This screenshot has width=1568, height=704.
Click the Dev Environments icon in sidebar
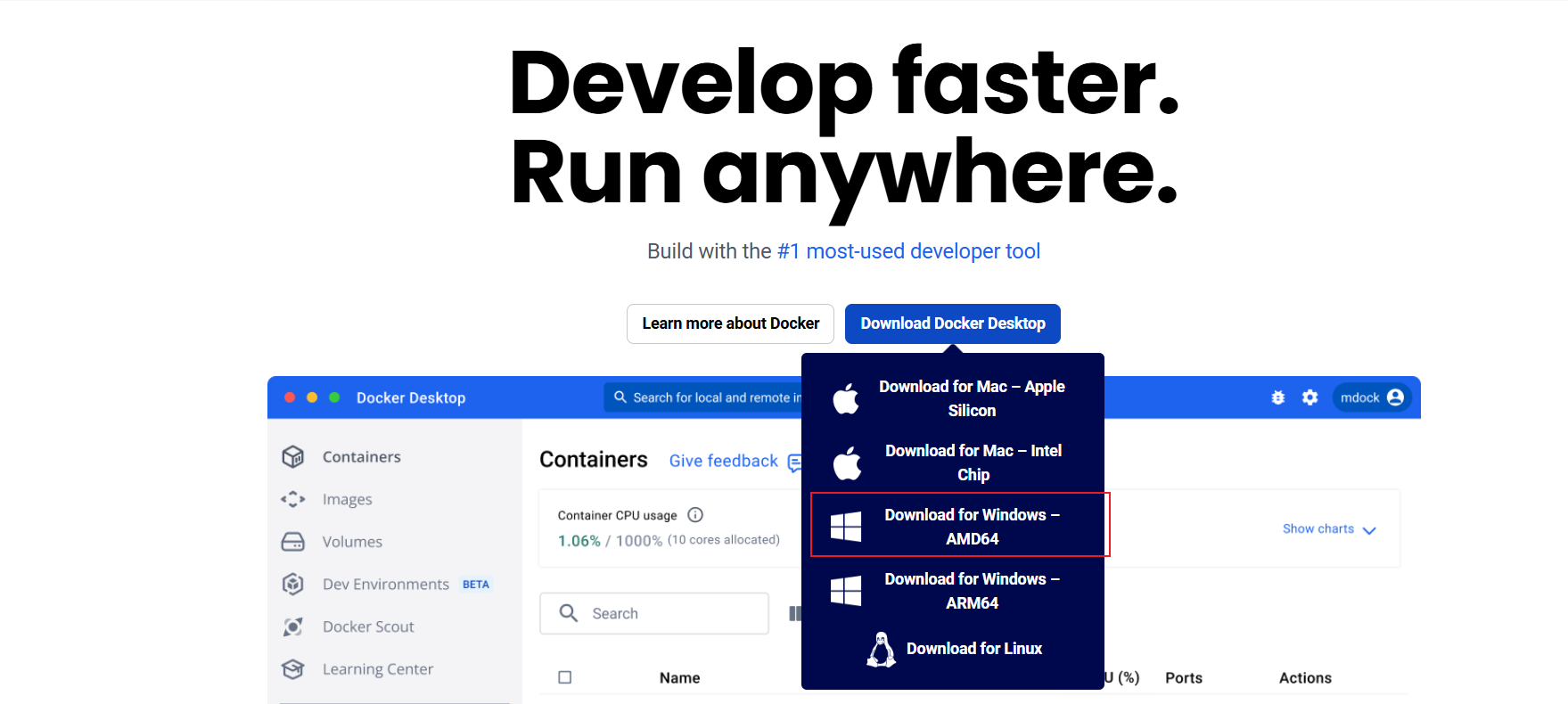[x=293, y=584]
